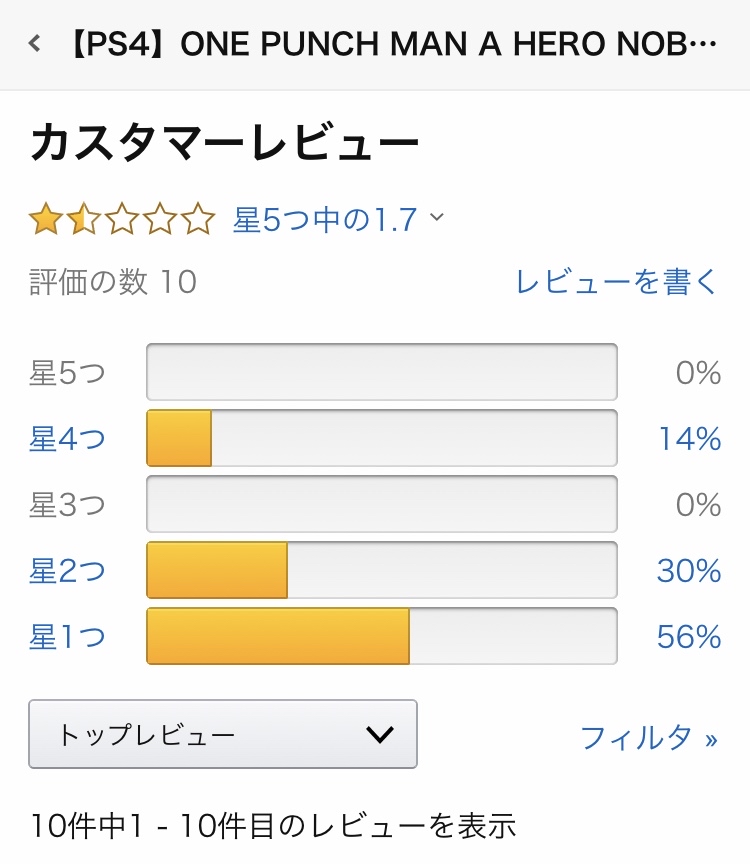The image size is (750, 864).
Task: Filter by 星4つ reviews label
Action: click(67, 439)
